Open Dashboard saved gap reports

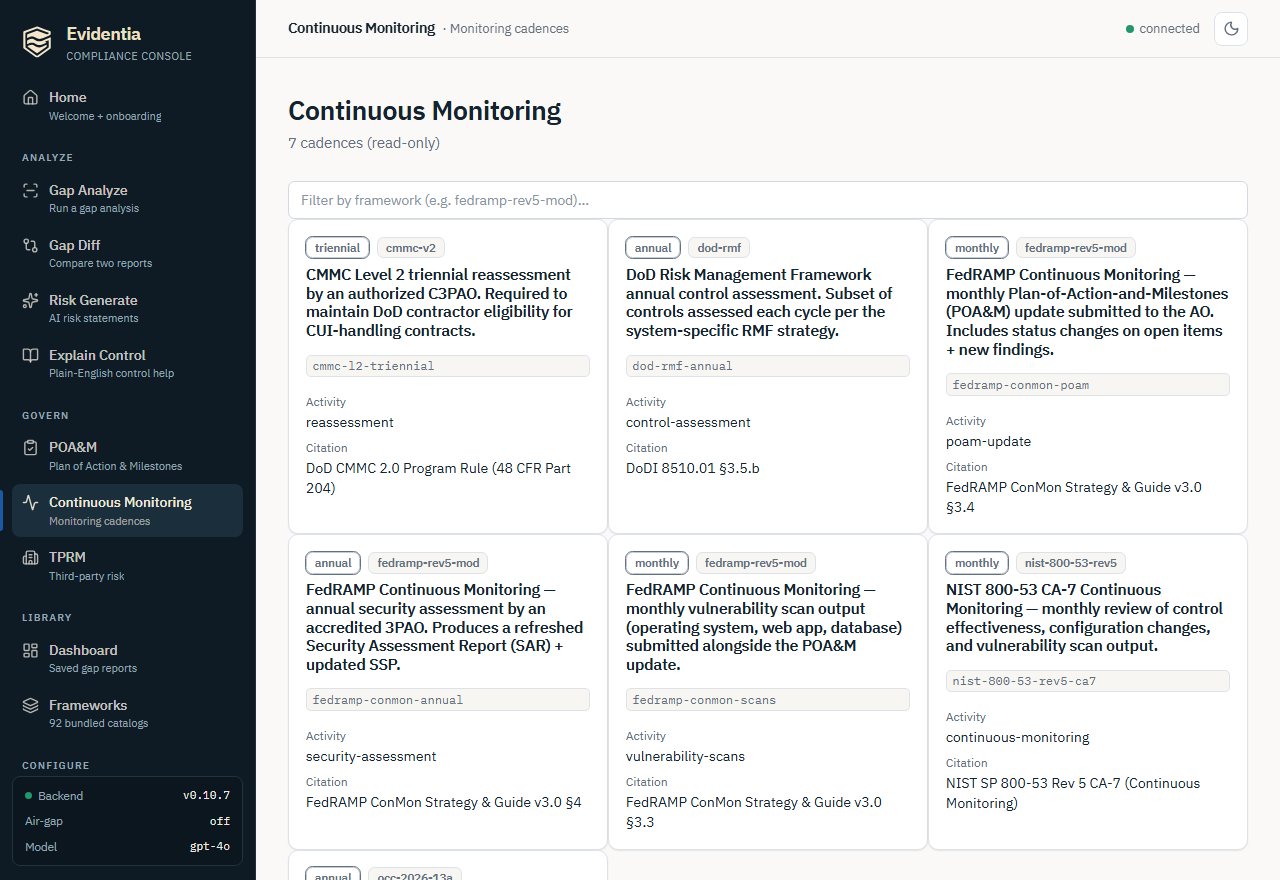(x=128, y=658)
